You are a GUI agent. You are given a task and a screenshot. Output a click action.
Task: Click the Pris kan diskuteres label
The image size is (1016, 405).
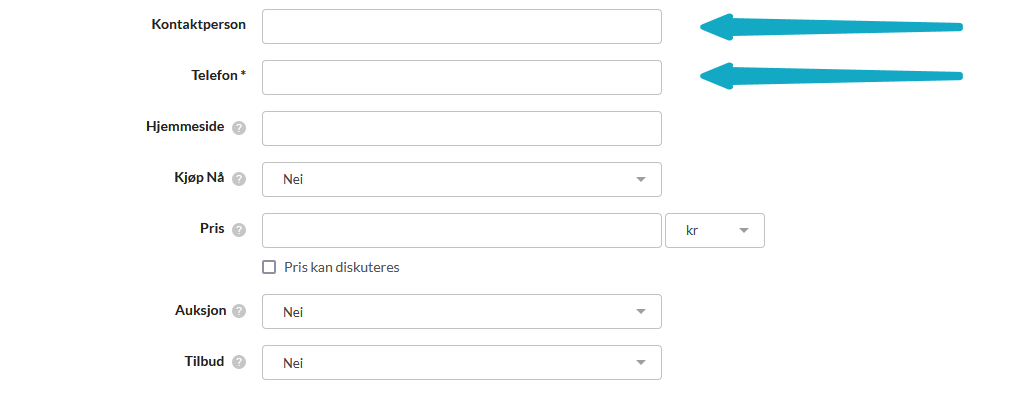(341, 267)
